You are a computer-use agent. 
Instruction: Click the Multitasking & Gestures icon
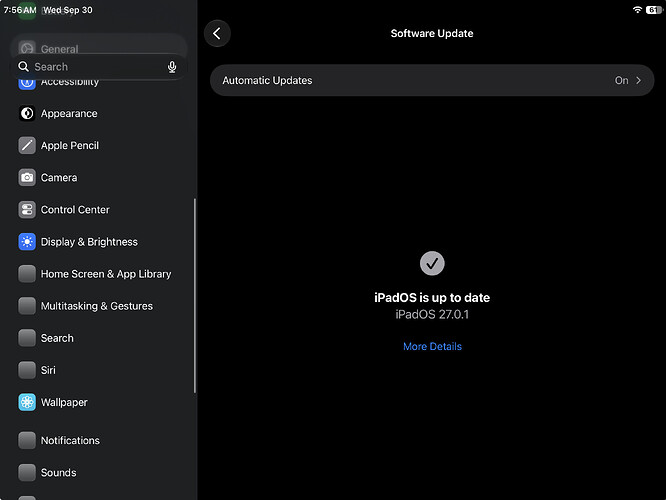(27, 306)
